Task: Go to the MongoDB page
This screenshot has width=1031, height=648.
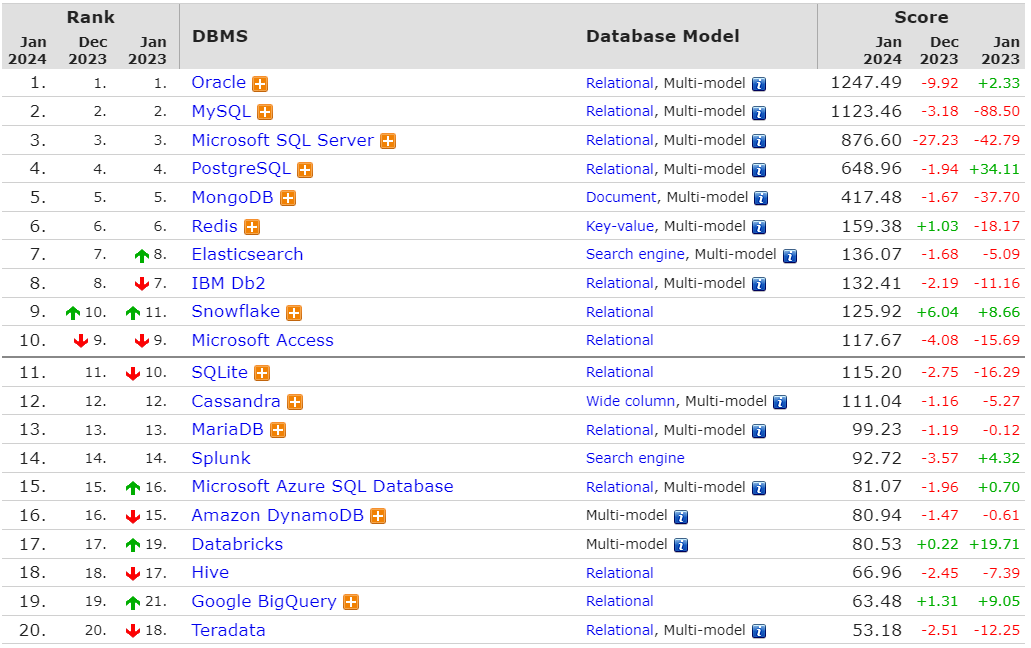Action: pyautogui.click(x=232, y=198)
